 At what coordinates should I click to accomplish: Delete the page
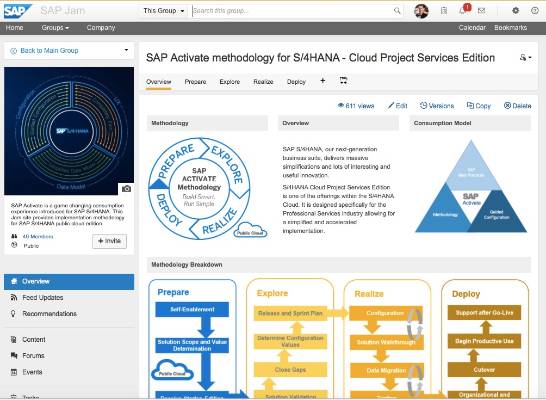click(517, 105)
